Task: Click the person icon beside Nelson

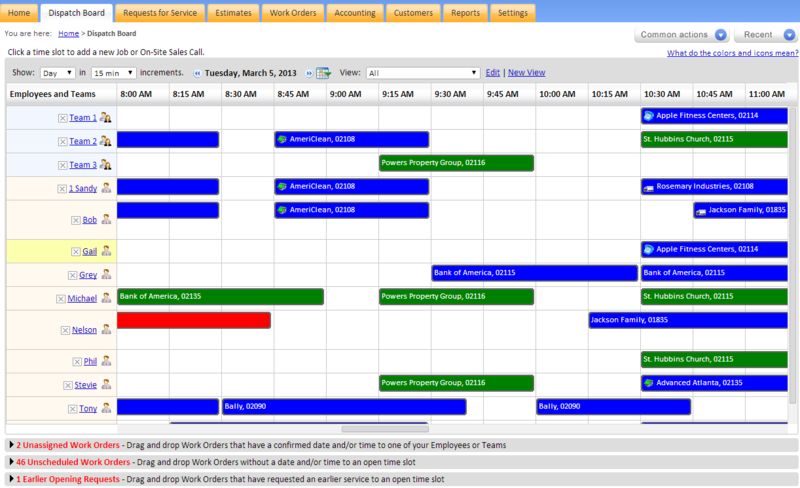Action: pyautogui.click(x=106, y=329)
